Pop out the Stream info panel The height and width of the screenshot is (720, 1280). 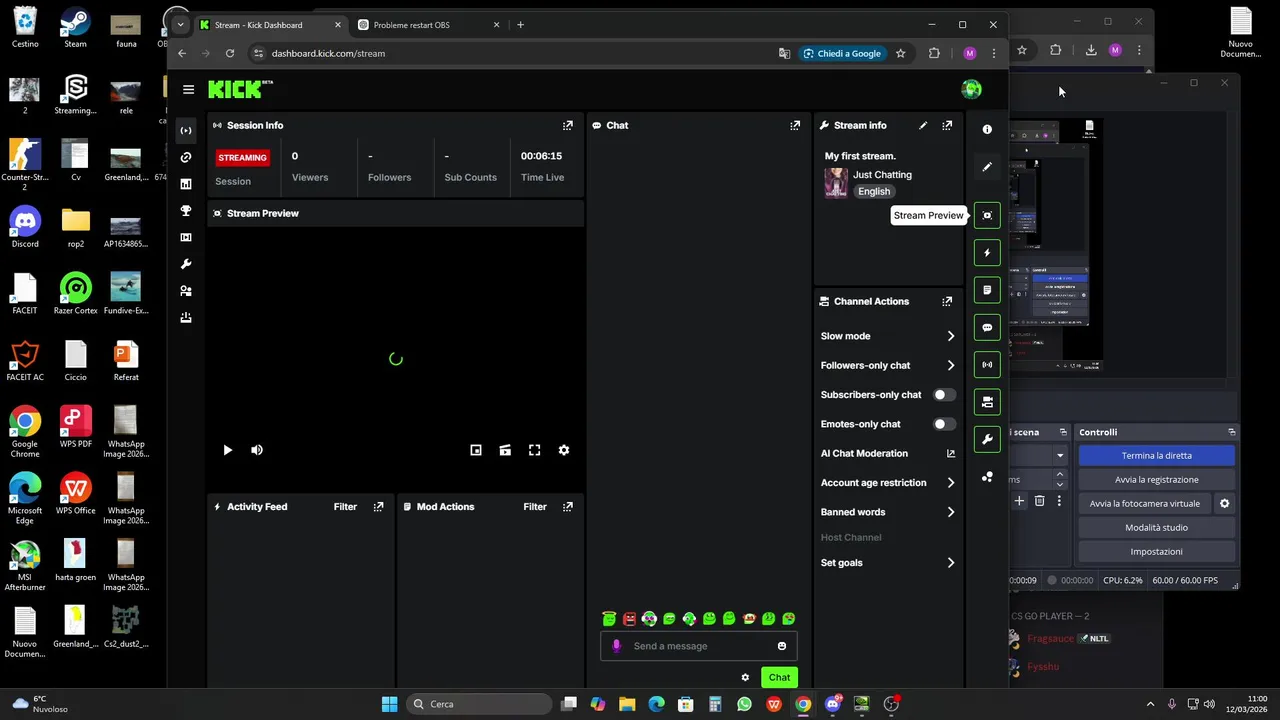(947, 125)
